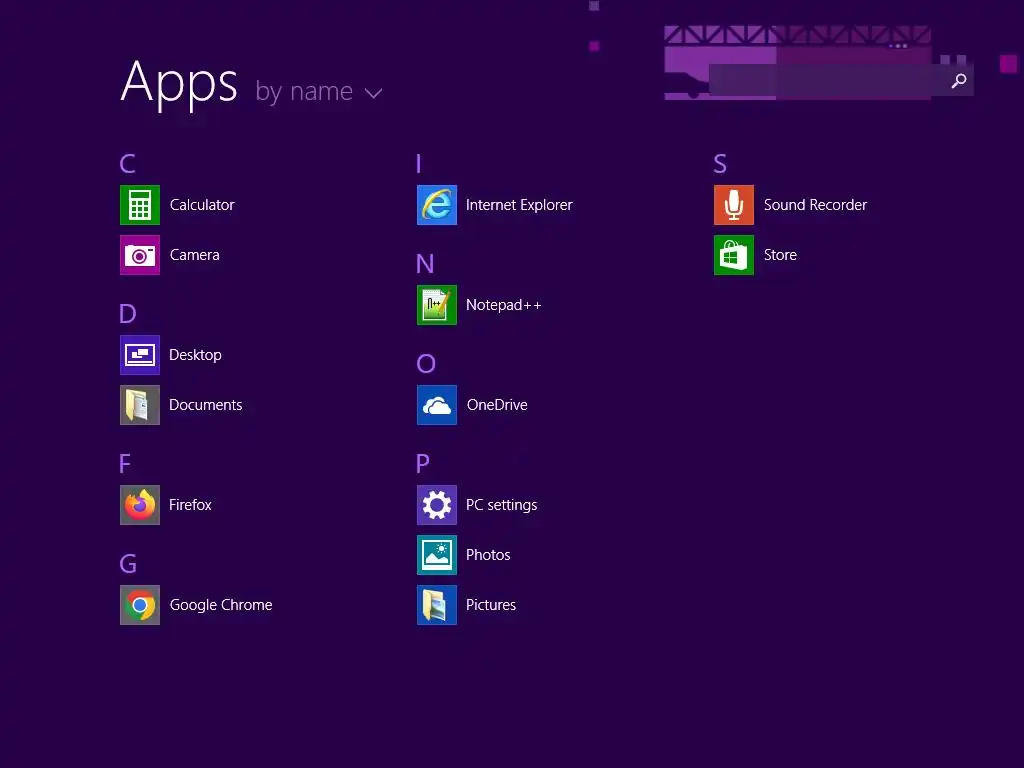Open the Store shopping bag icon

point(734,255)
